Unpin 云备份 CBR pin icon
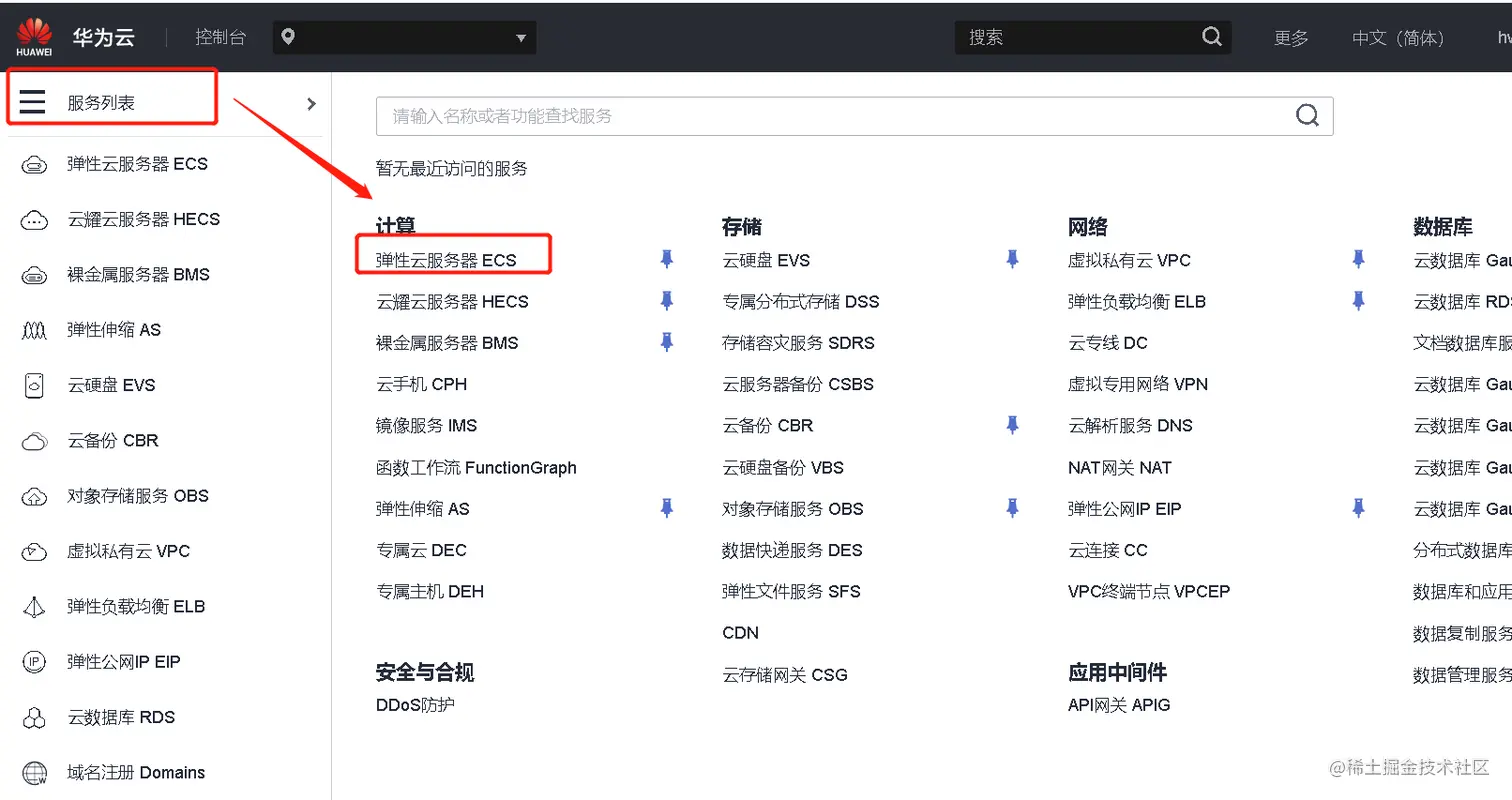The width and height of the screenshot is (1512, 800). click(x=1012, y=425)
